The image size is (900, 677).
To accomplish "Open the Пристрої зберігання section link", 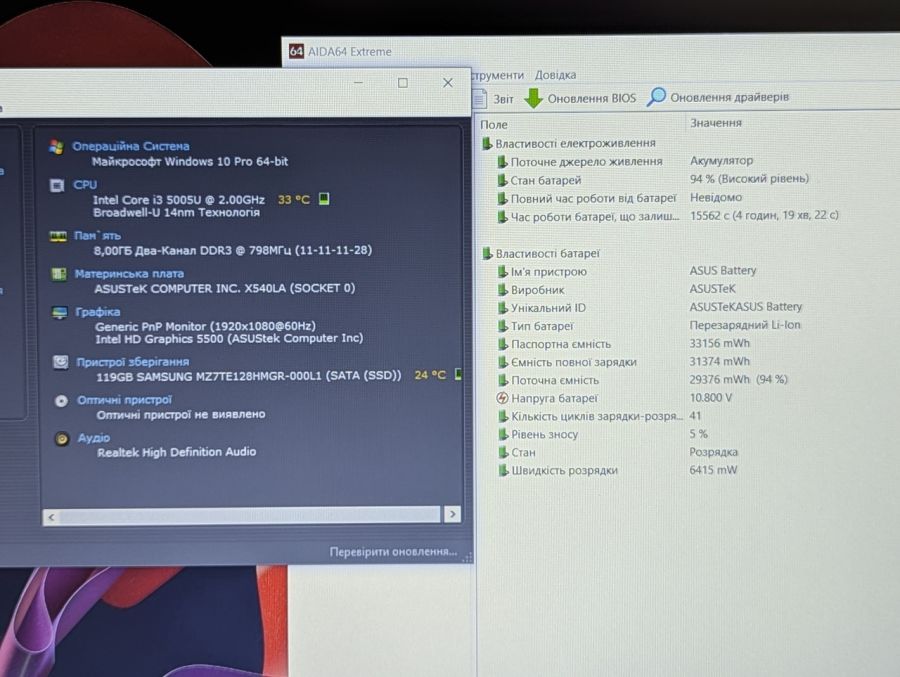I will click(133, 362).
